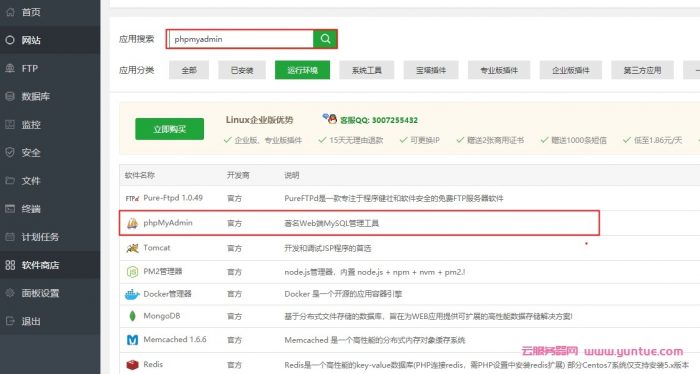Viewport: 700px width, 374px height.
Task: Click the Pure-Ftpd FTP icon
Action: [x=132, y=198]
